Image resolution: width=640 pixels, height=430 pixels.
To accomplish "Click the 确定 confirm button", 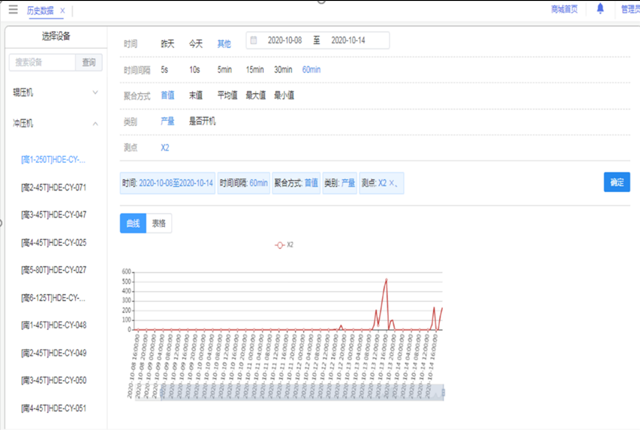I will point(616,183).
